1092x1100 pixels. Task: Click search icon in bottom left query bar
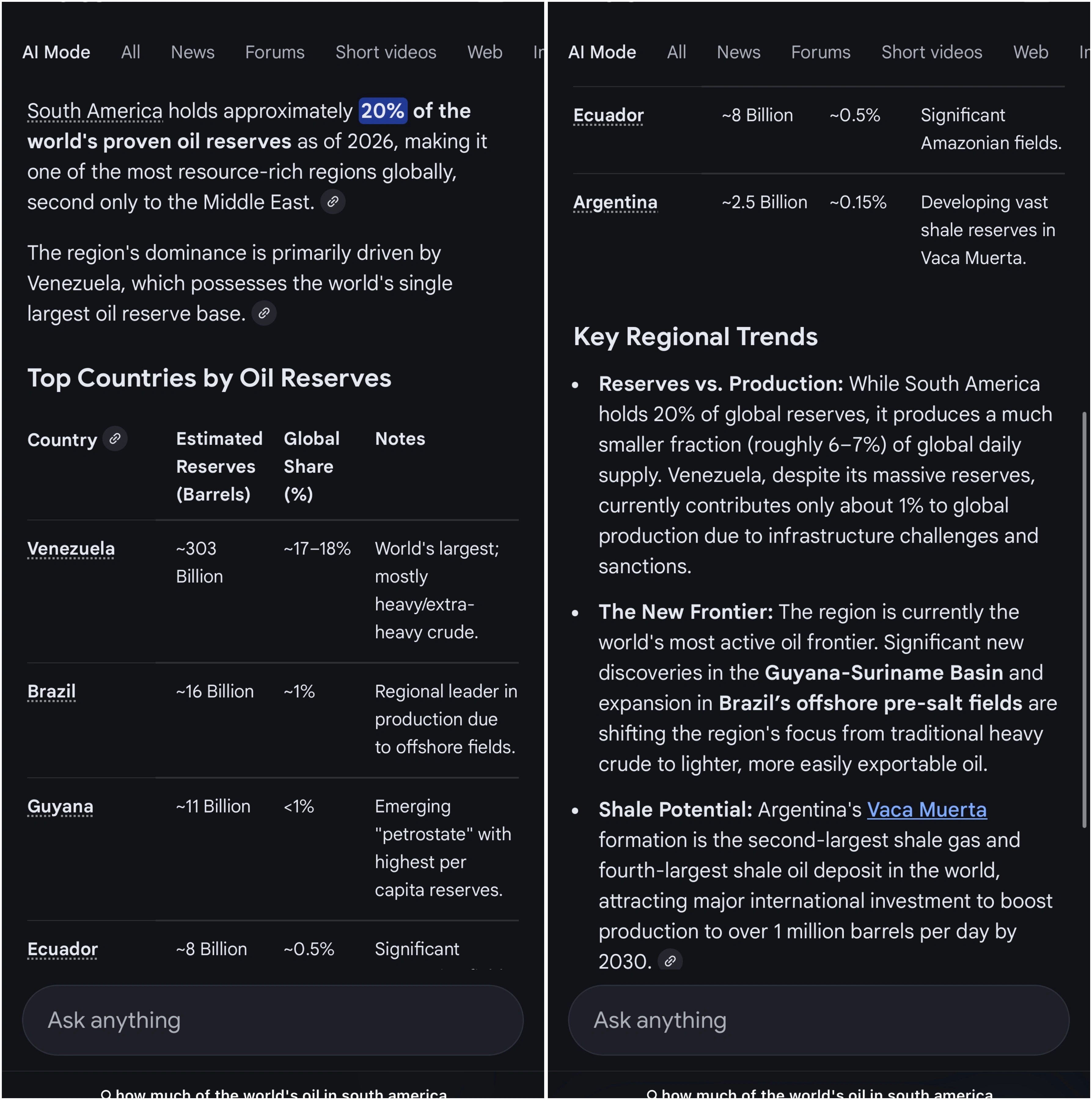(105, 1094)
